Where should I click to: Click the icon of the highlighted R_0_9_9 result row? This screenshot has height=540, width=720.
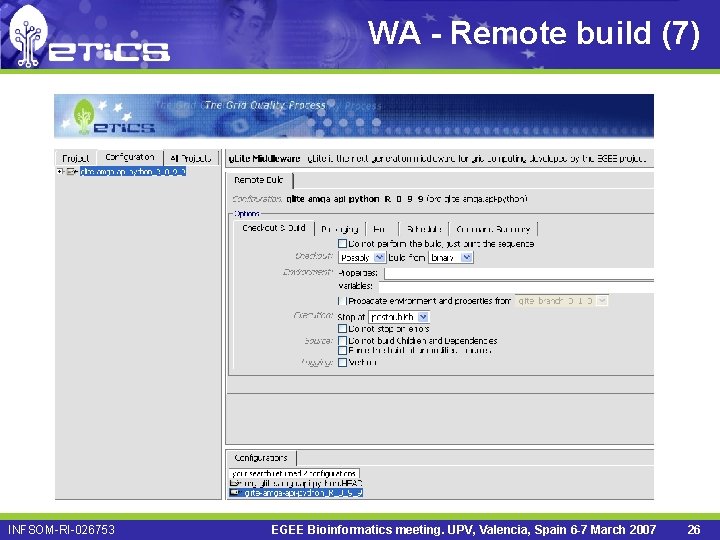tap(235, 493)
